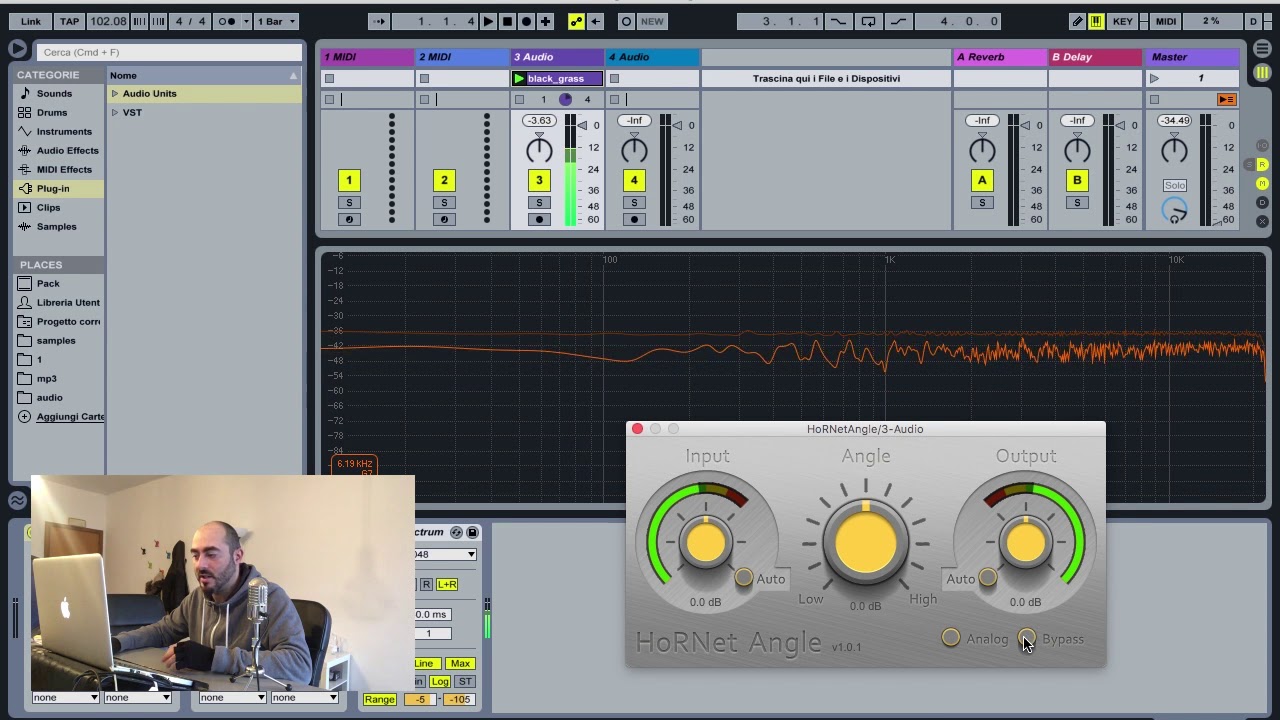Save the Spectrum device preset

[x=473, y=533]
